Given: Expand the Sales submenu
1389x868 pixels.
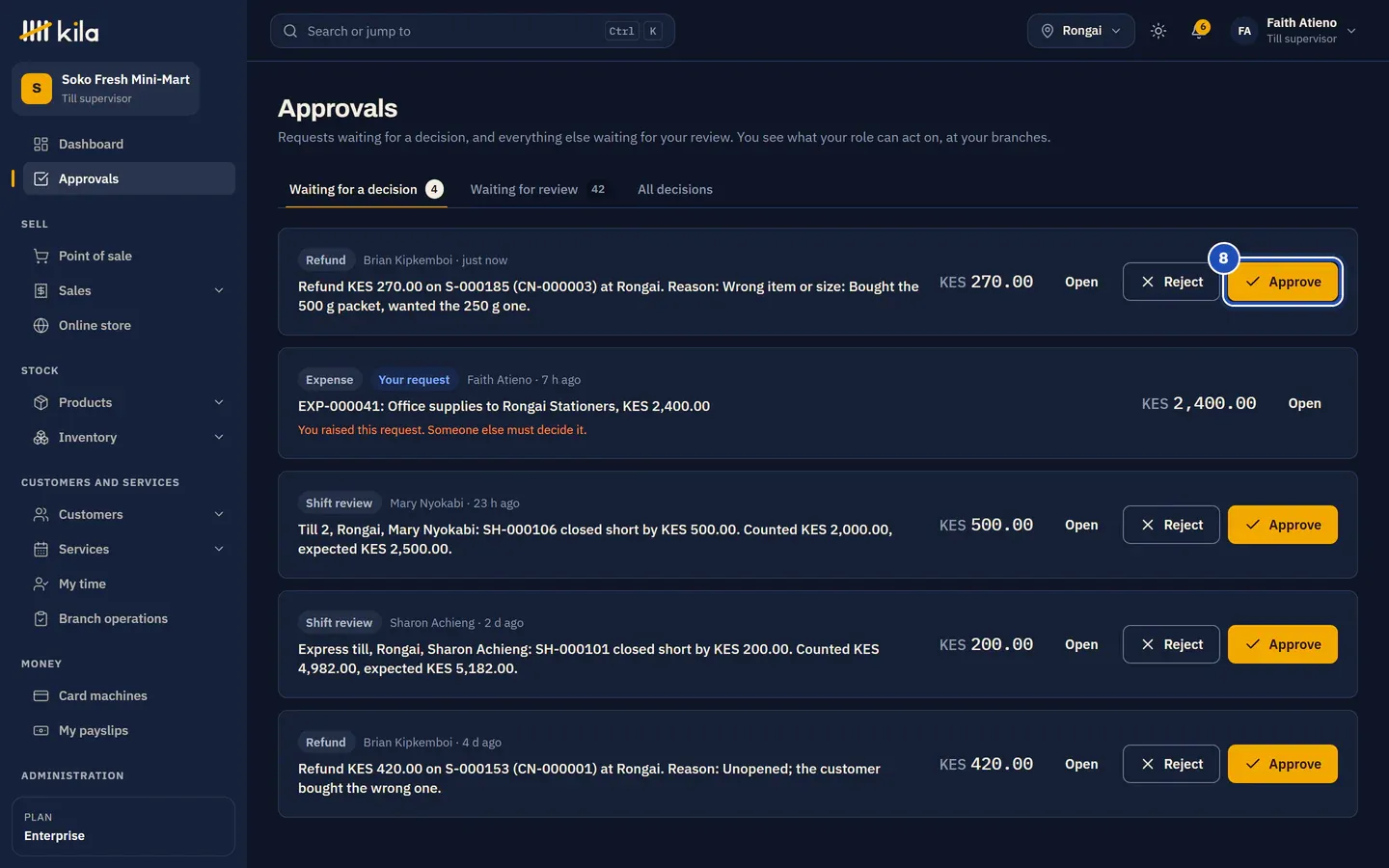Looking at the screenshot, I should point(219,290).
